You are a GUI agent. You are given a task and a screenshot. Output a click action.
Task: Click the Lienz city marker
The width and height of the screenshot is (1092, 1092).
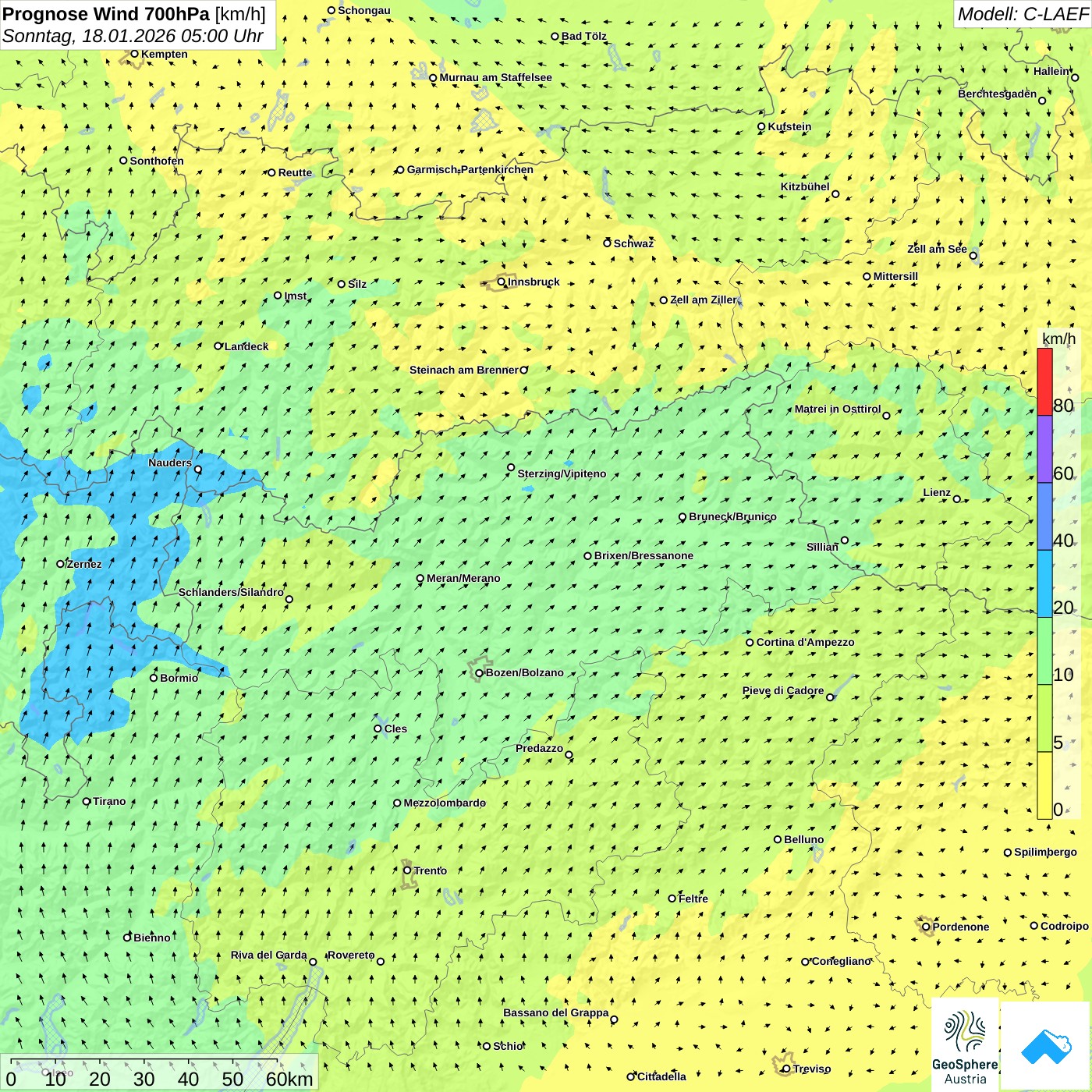(x=957, y=499)
